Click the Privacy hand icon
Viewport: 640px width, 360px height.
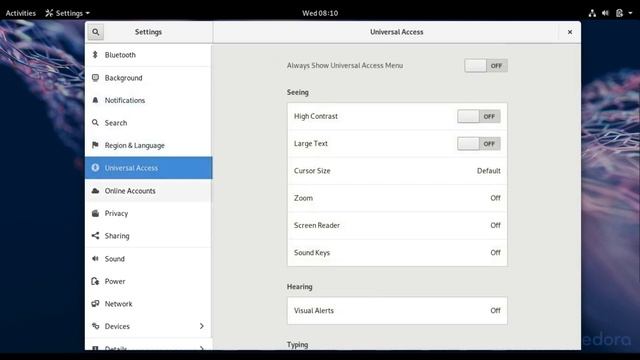95,213
